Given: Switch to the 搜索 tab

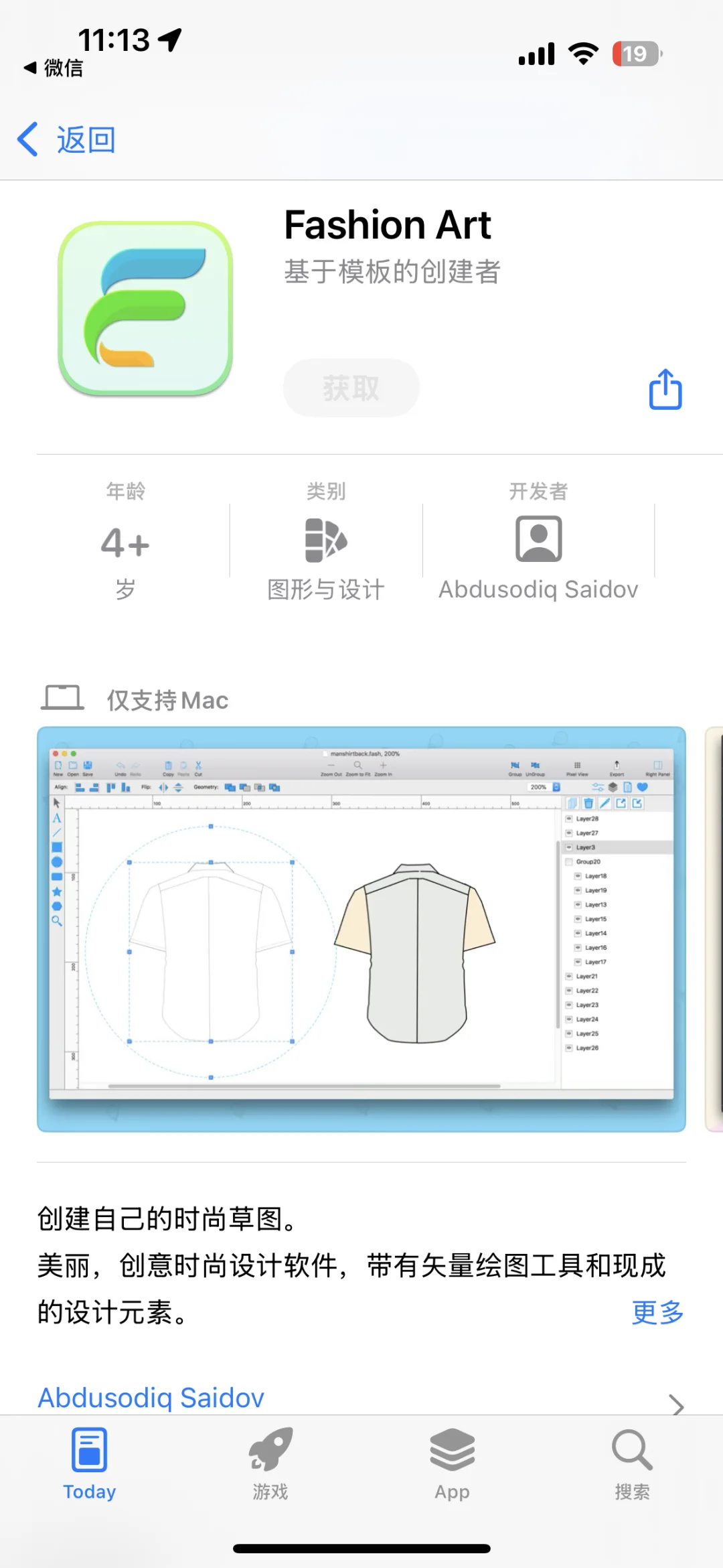Looking at the screenshot, I should click(633, 1464).
